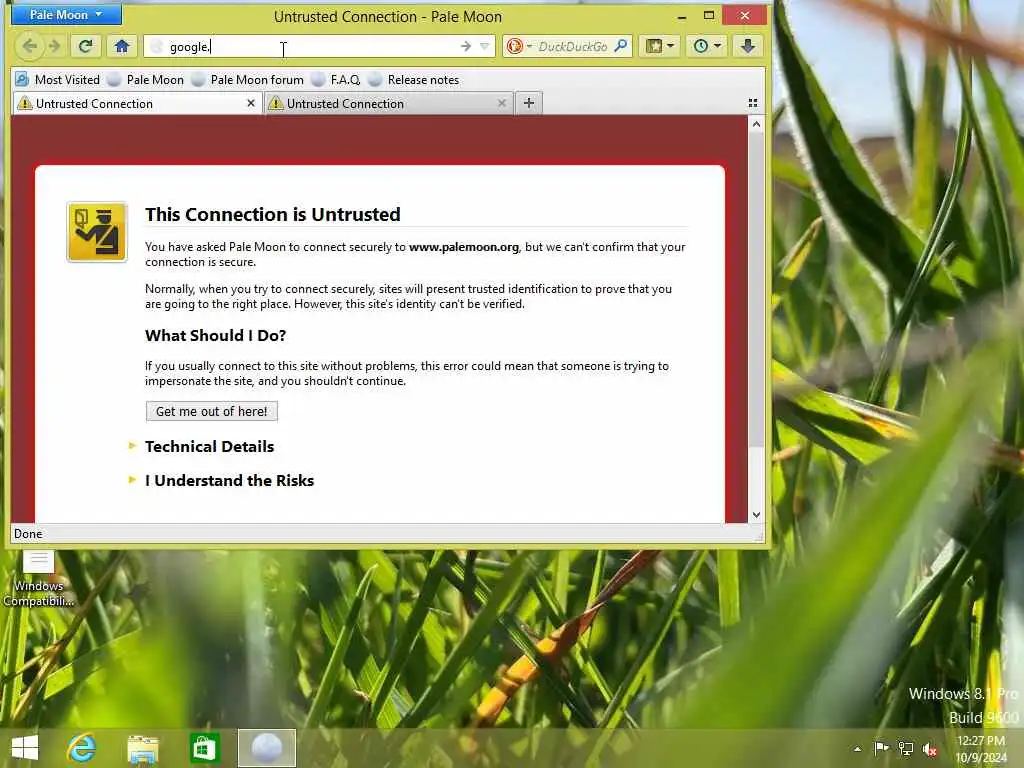
Task: Open the Bookmarks toolbar button
Action: pos(660,46)
